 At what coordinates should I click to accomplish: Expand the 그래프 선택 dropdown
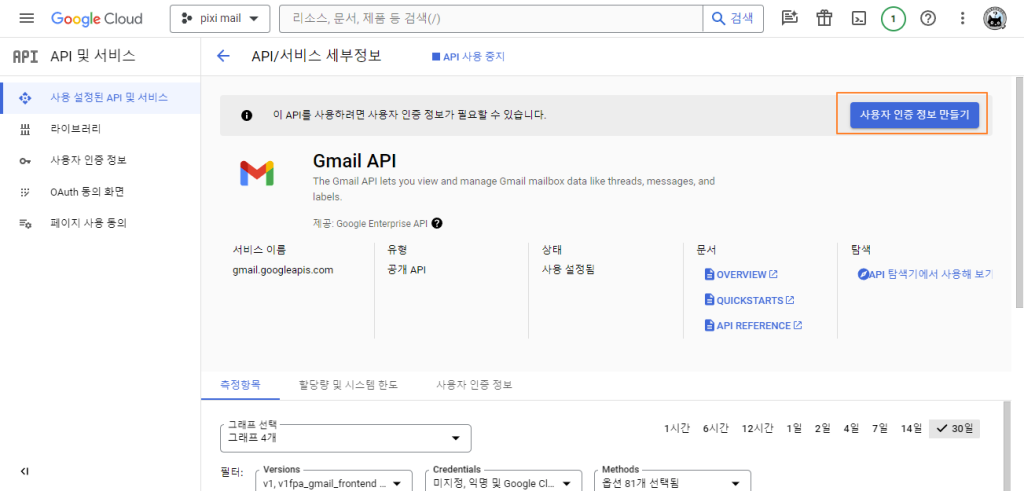click(x=345, y=438)
